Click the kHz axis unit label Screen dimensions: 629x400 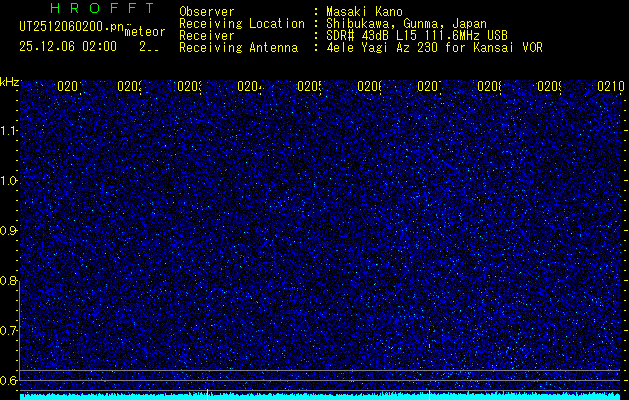pyautogui.click(x=9, y=82)
